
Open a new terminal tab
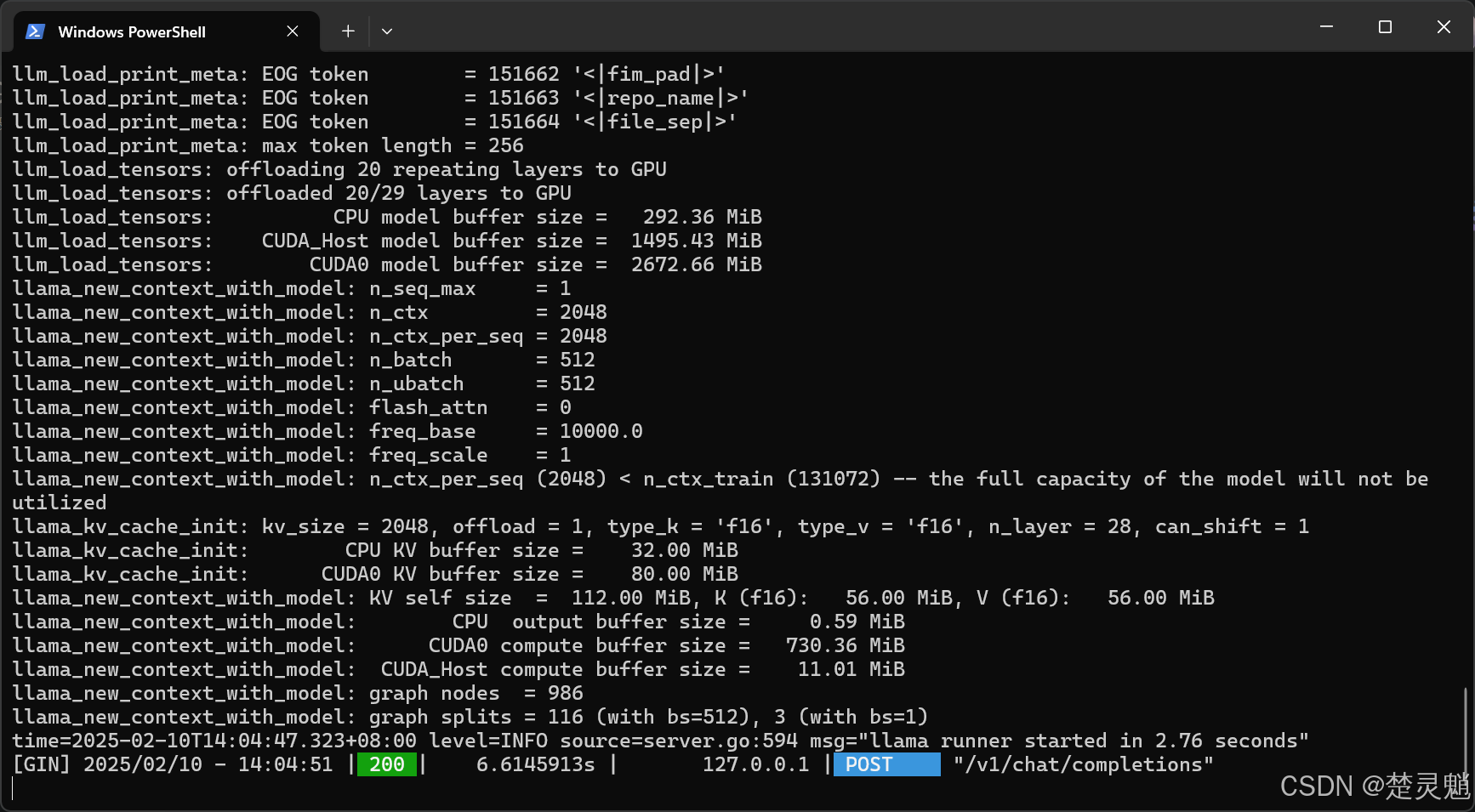tap(348, 31)
